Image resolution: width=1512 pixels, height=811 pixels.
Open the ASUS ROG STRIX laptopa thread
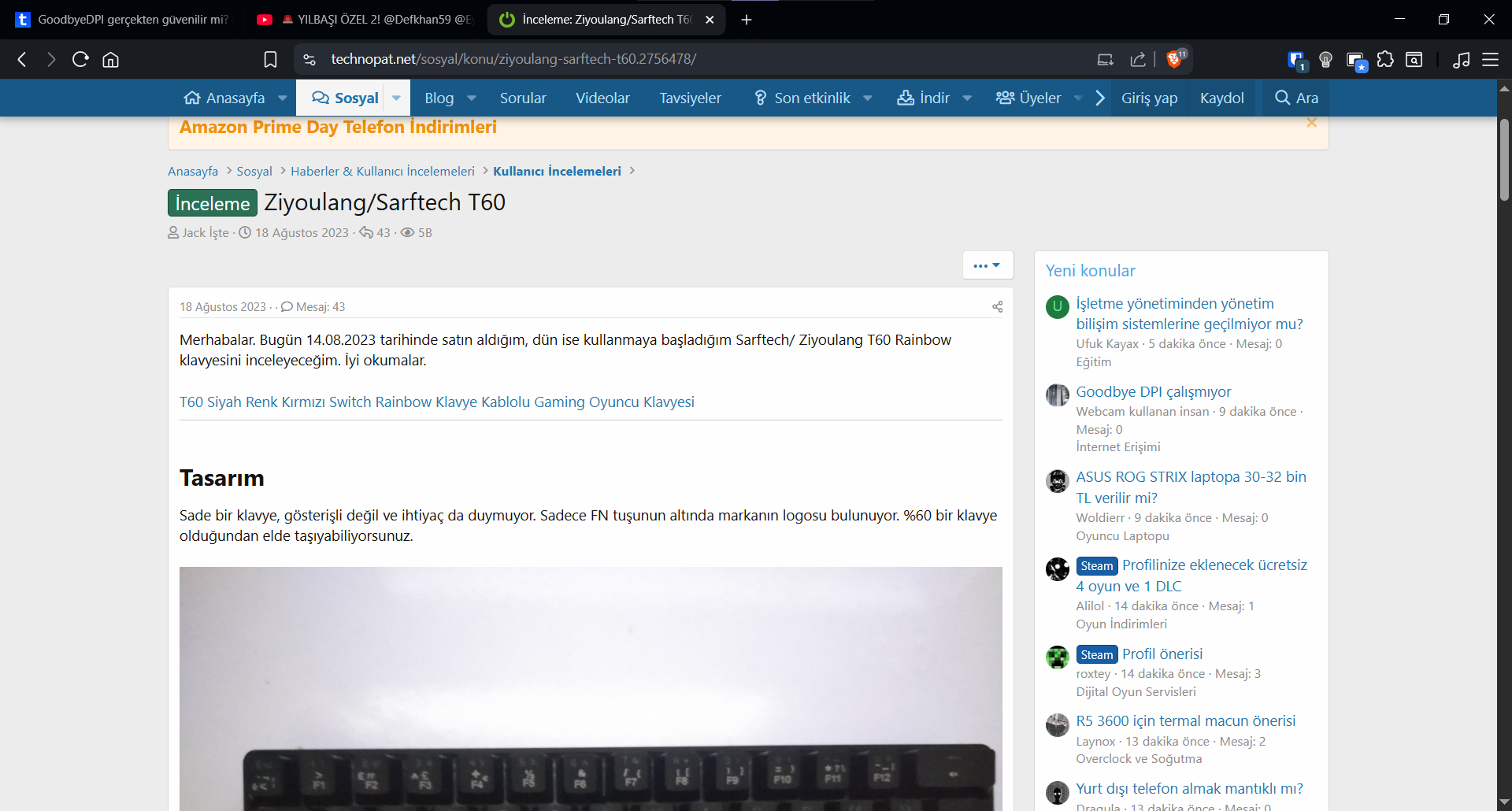[1191, 487]
